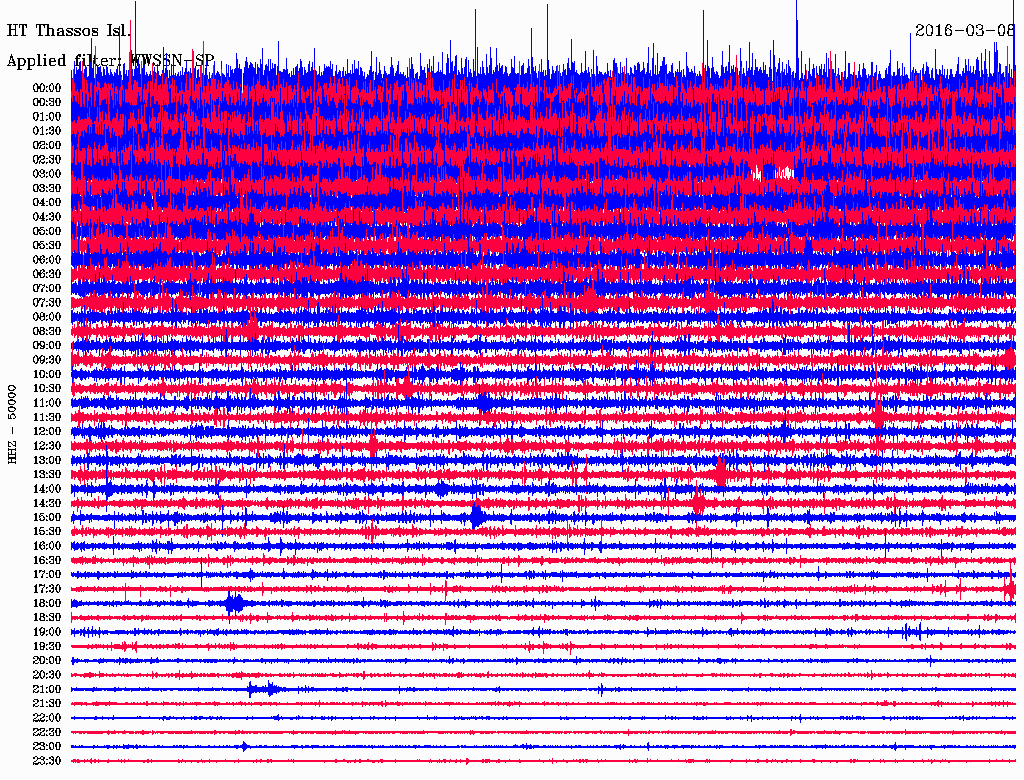Select the 22:00 time label
The height and width of the screenshot is (780, 1024).
[x=47, y=718]
